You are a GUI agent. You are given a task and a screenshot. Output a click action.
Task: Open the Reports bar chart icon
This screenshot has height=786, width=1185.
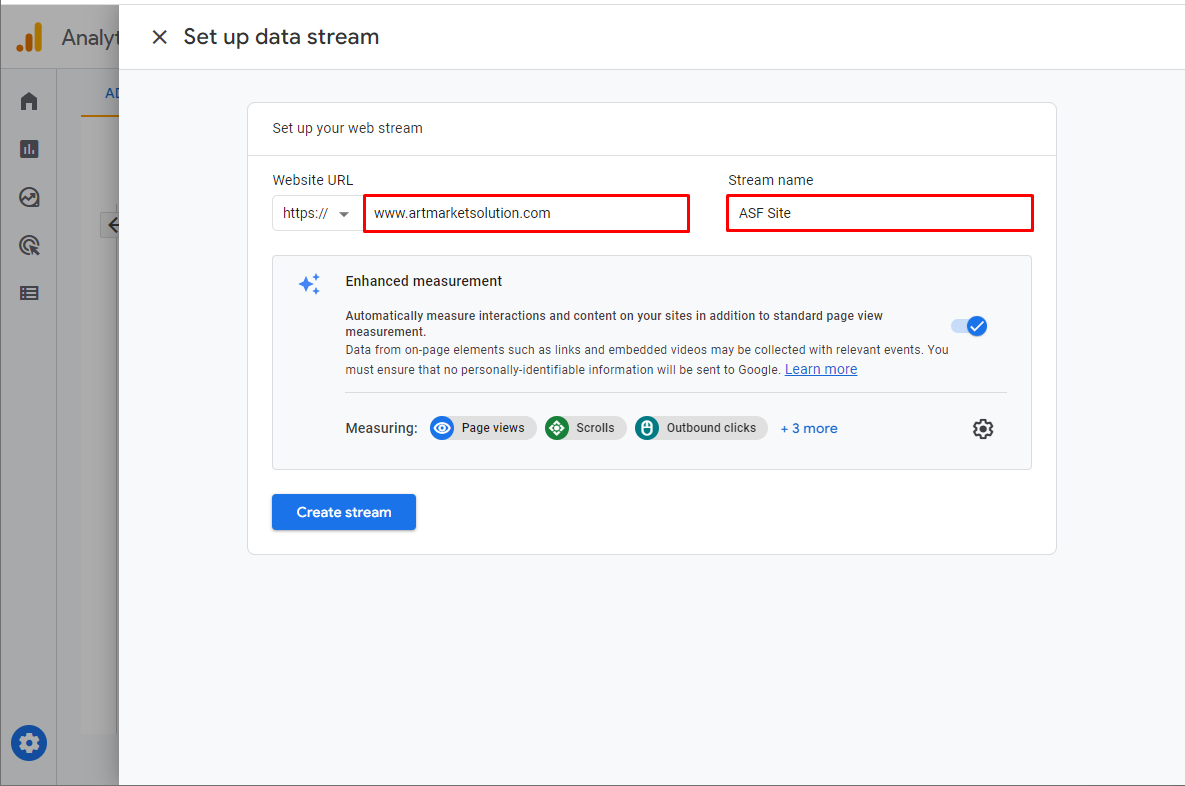[29, 149]
